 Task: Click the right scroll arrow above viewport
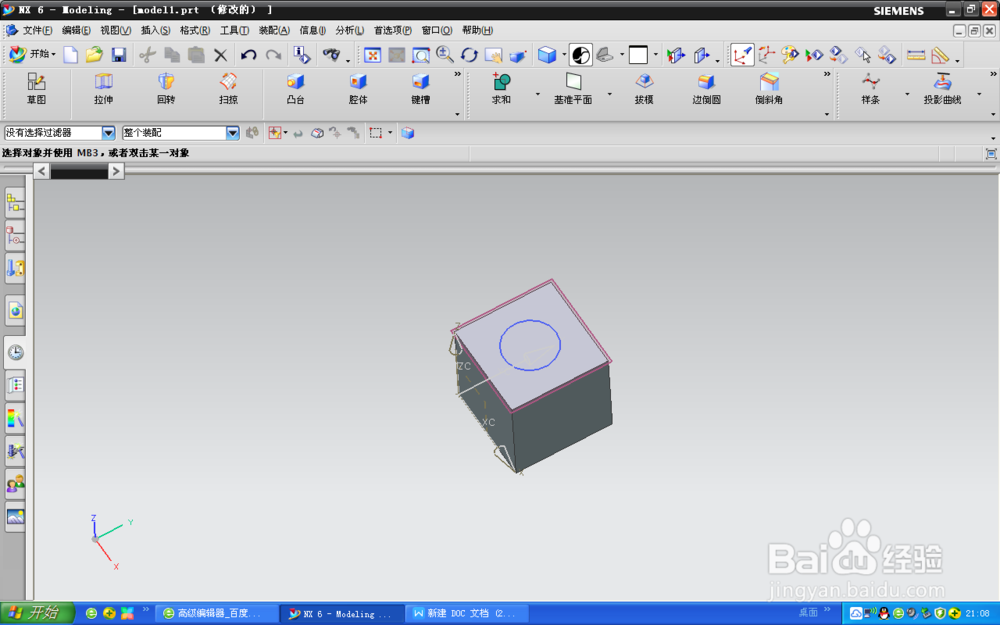click(115, 171)
